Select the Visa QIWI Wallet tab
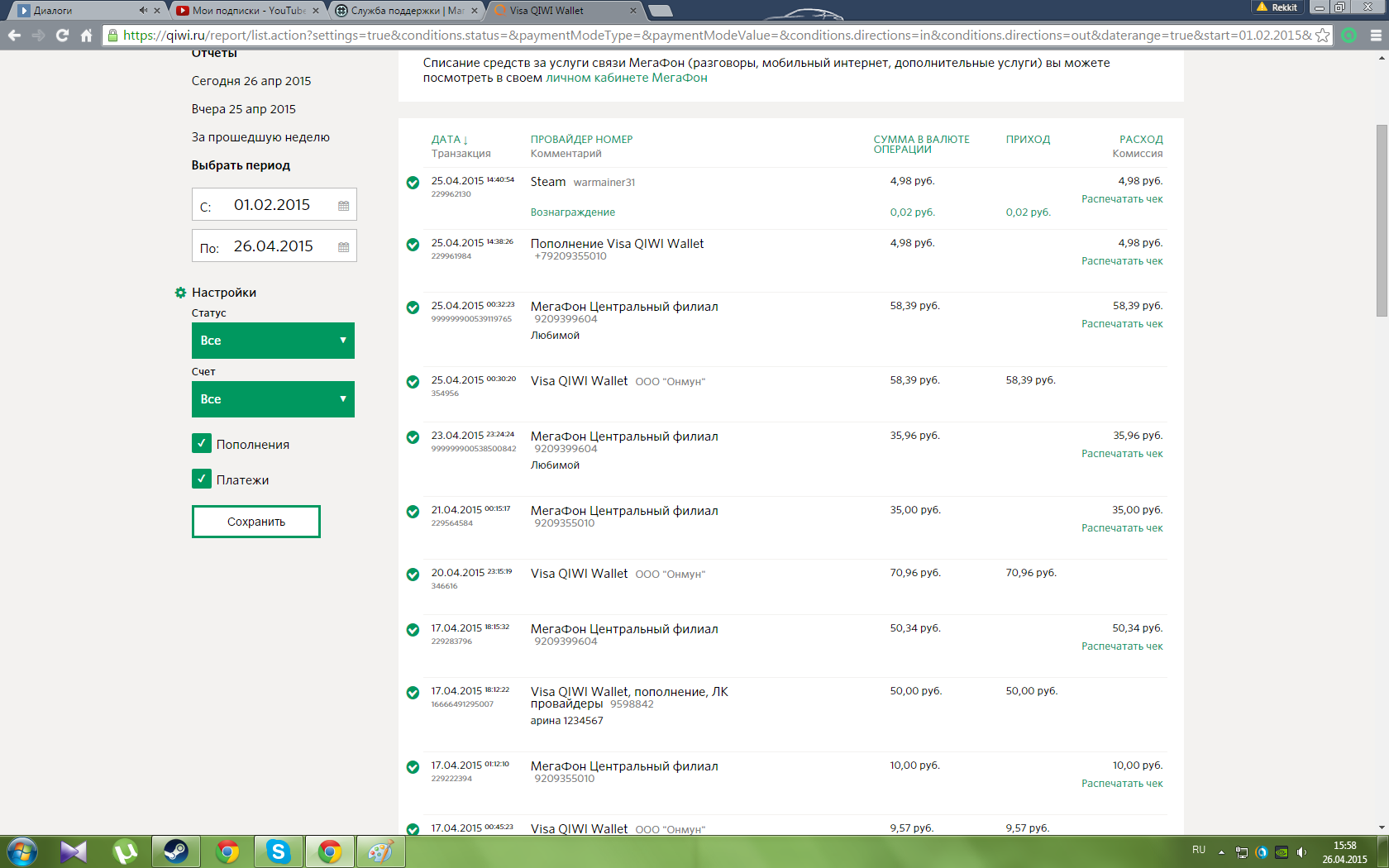The height and width of the screenshot is (868, 1389). 565,11
